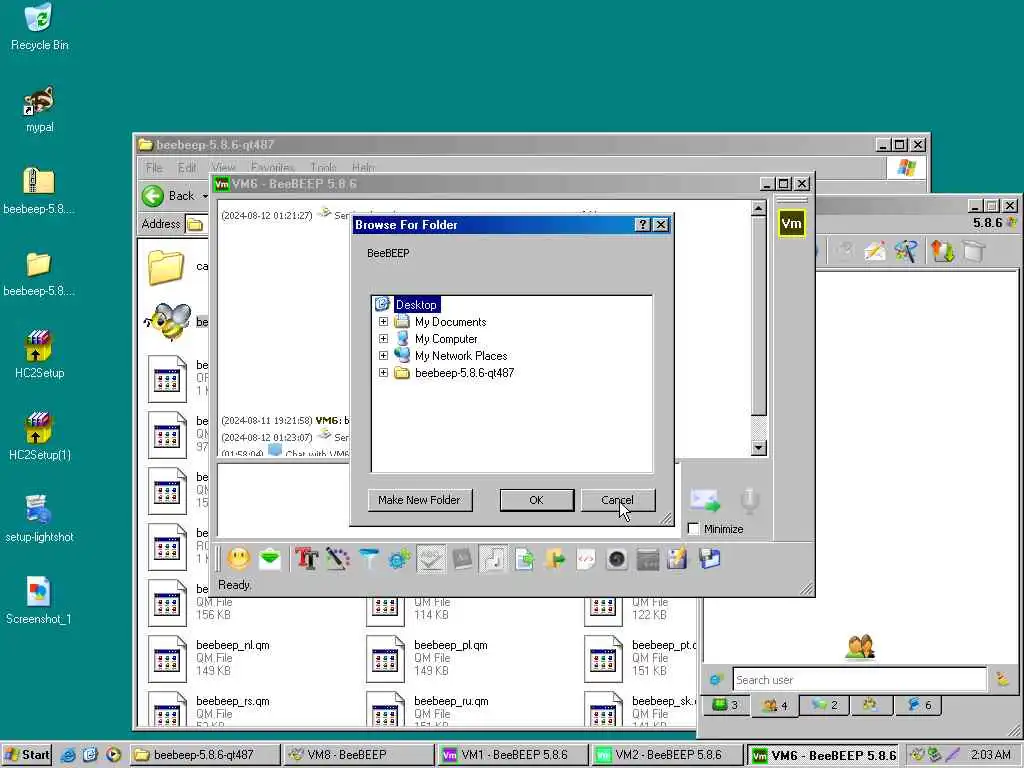This screenshot has height=768, width=1024.
Task: Toggle the spell-check ABC icon
Action: pyautogui.click(x=430, y=559)
